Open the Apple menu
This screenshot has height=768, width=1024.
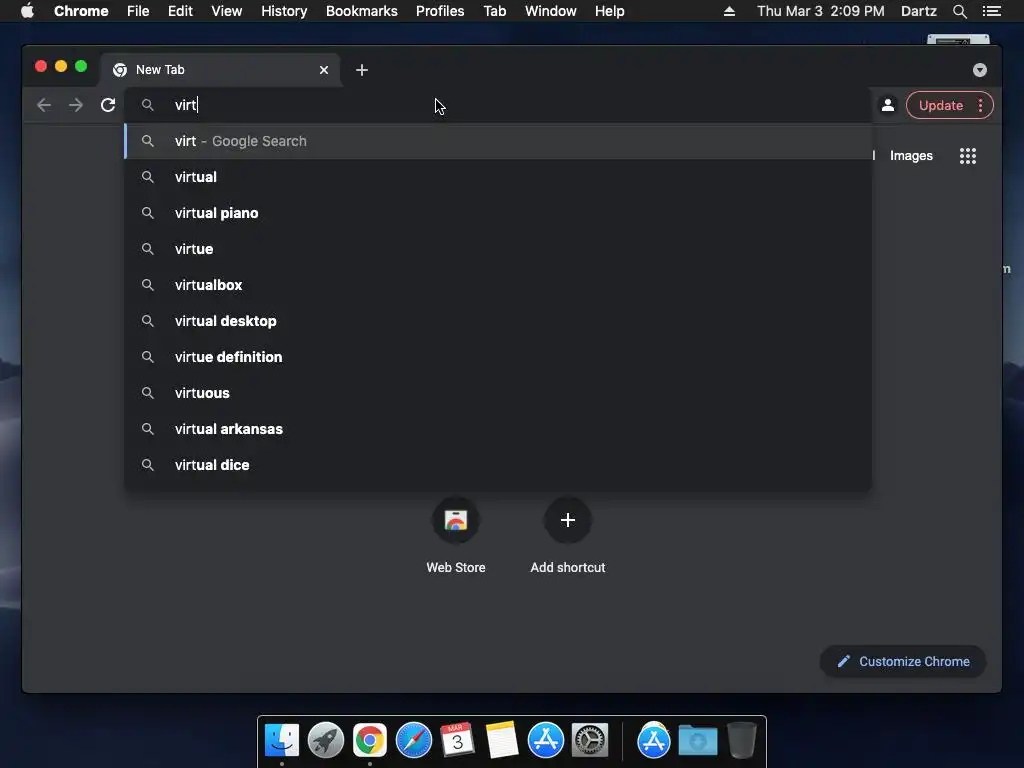point(27,11)
